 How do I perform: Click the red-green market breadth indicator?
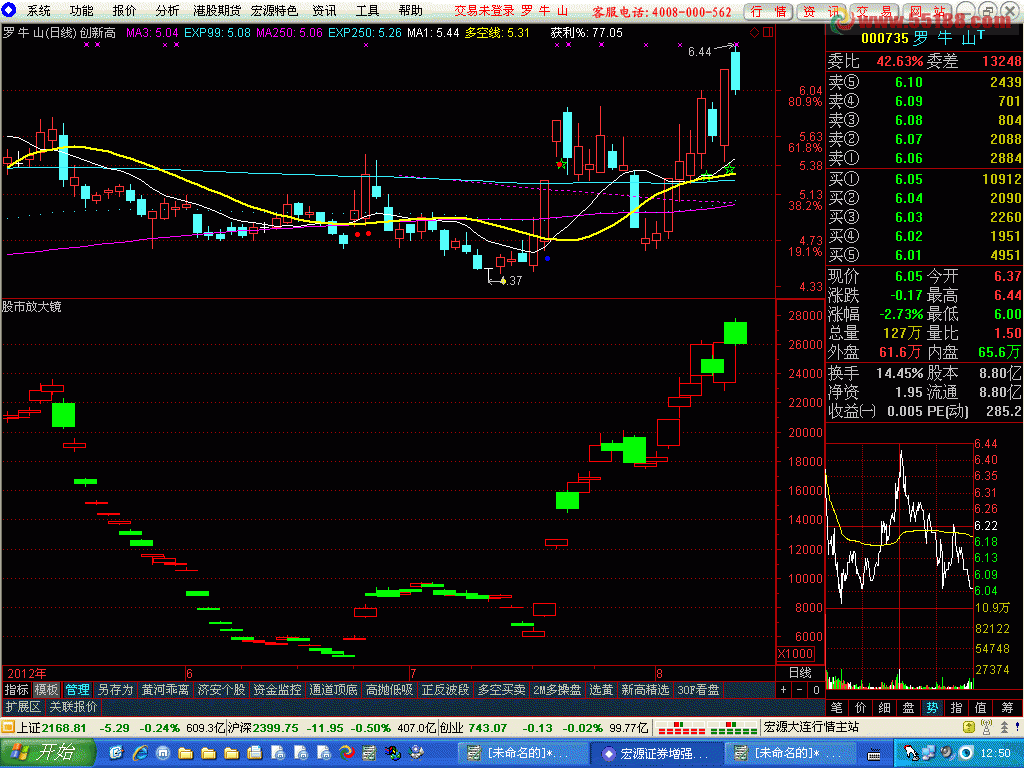click(x=707, y=727)
